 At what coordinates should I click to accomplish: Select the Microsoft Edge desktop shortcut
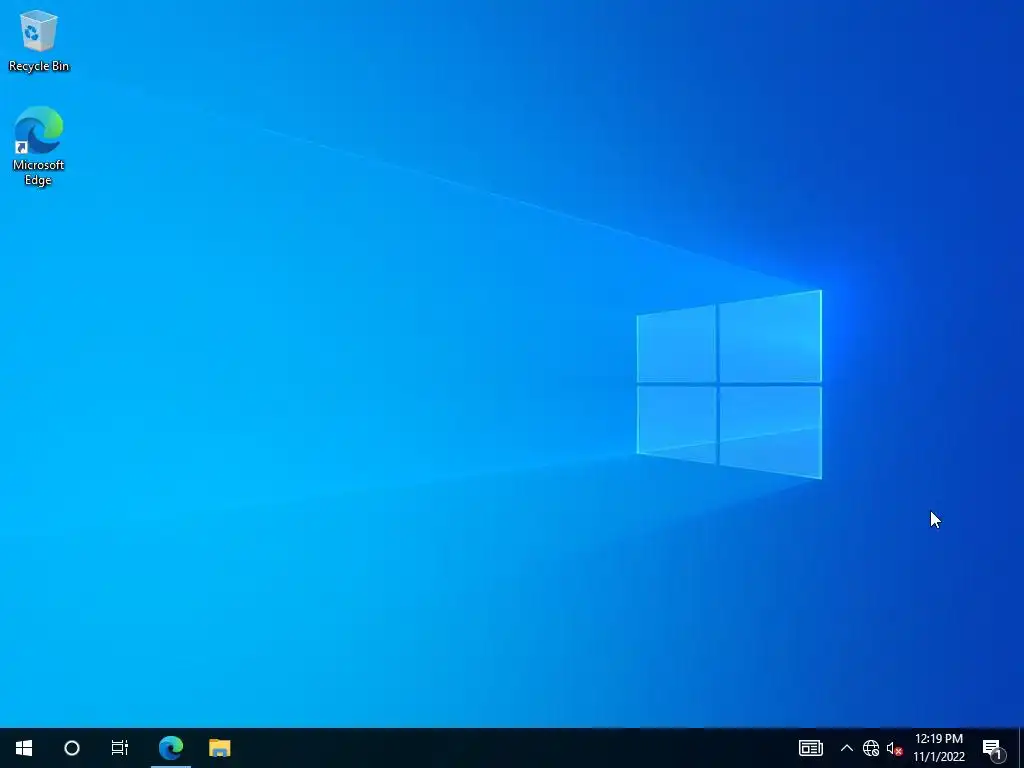click(39, 146)
